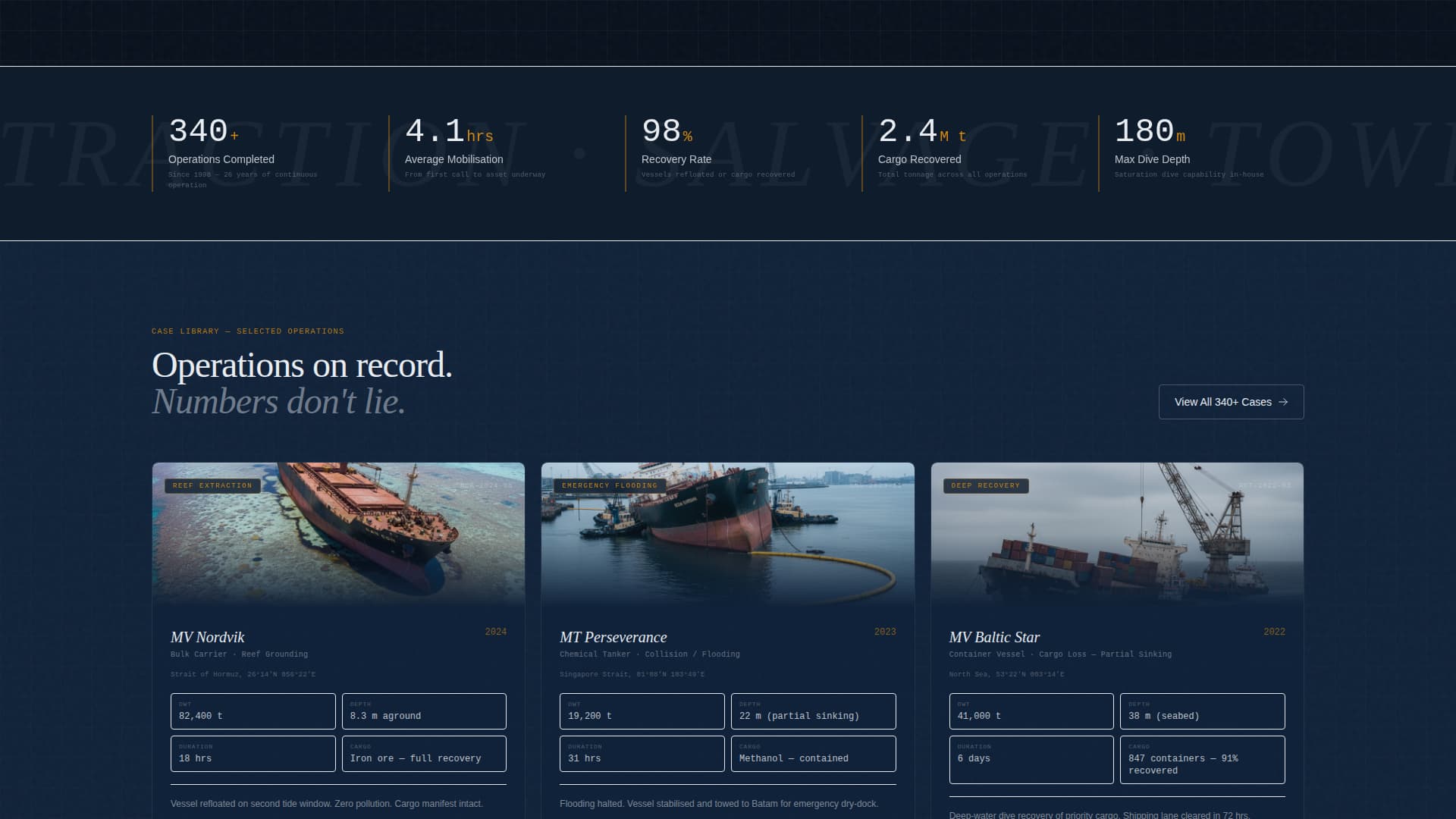Click the MV Baltic Star vessel photo
1456x819 pixels.
pos(1118,535)
